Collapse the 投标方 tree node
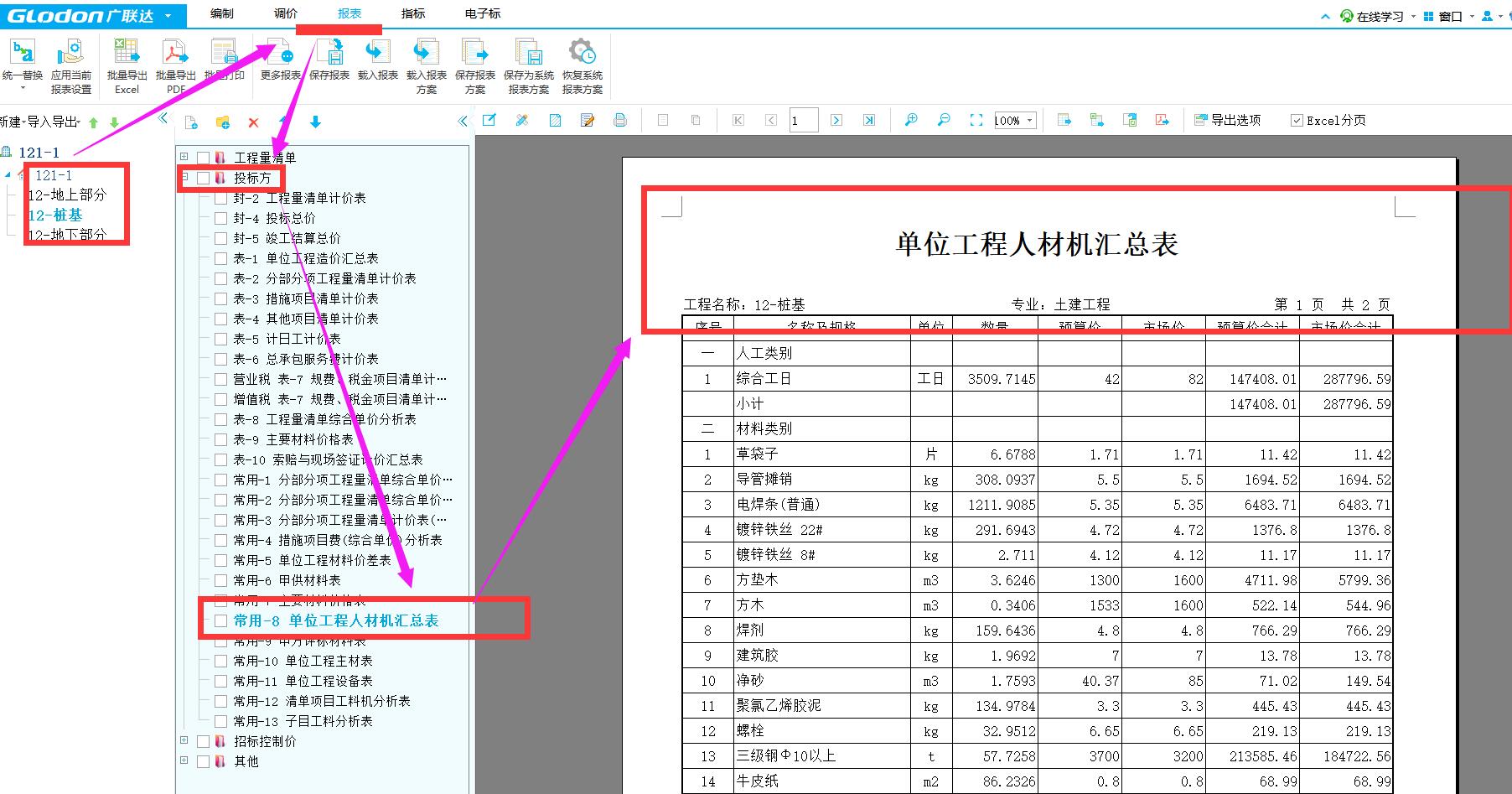The height and width of the screenshot is (794, 1512). (184, 177)
